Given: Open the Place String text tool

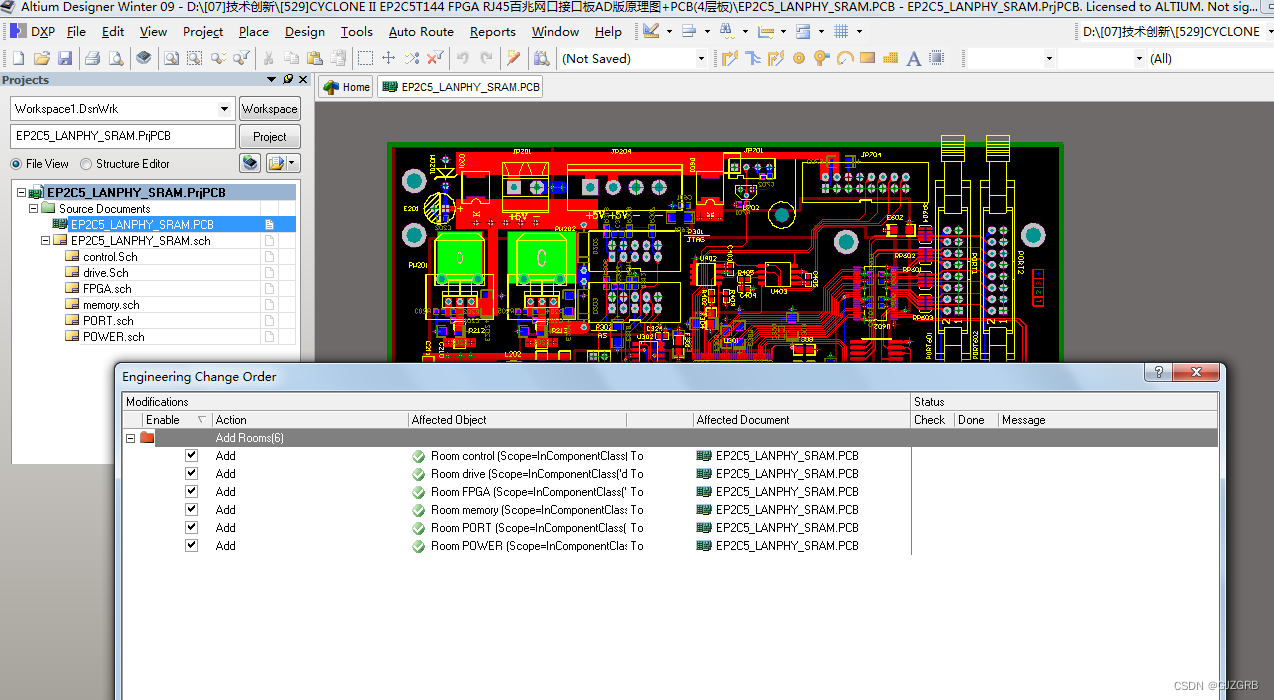Looking at the screenshot, I should (913, 58).
